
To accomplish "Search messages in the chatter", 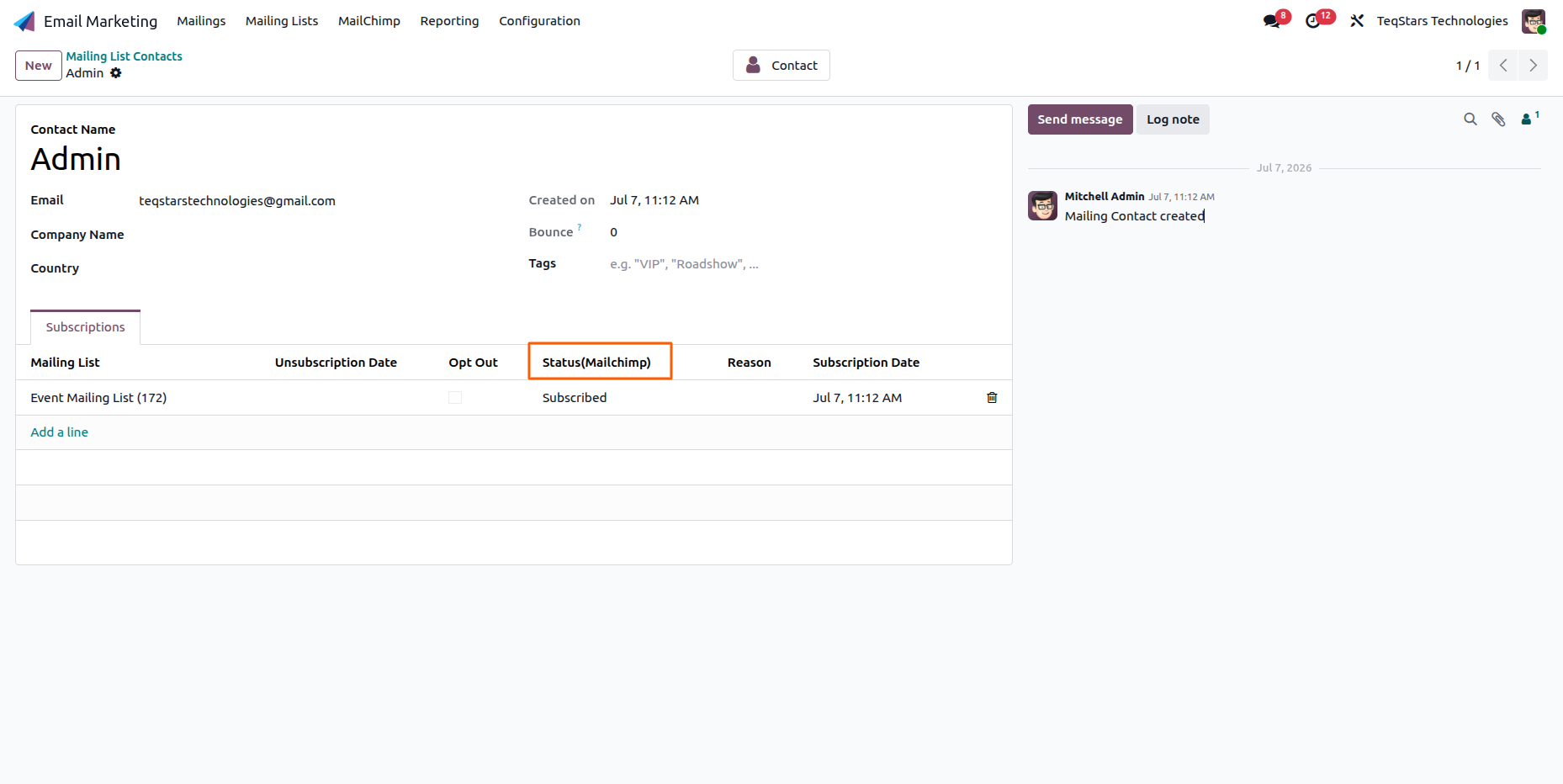I will click(x=1470, y=119).
